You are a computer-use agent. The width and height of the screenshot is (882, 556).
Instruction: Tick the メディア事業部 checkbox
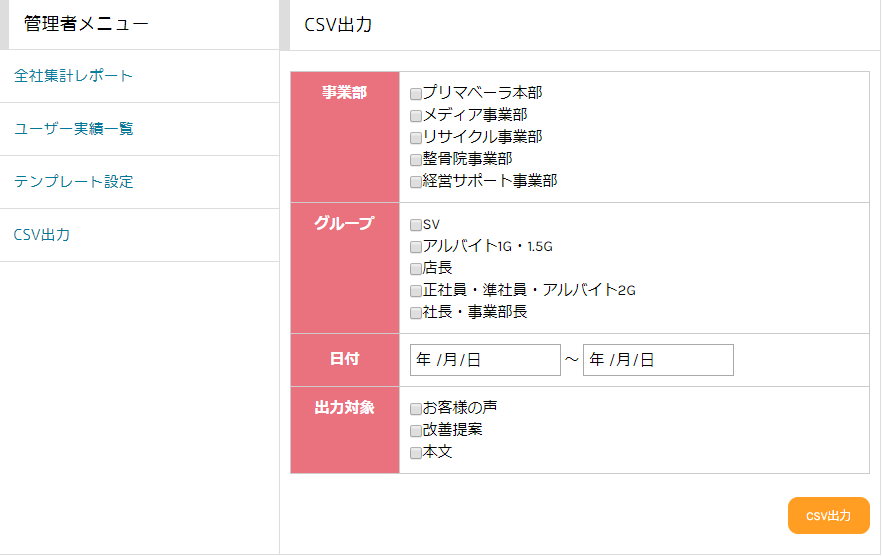(x=416, y=116)
